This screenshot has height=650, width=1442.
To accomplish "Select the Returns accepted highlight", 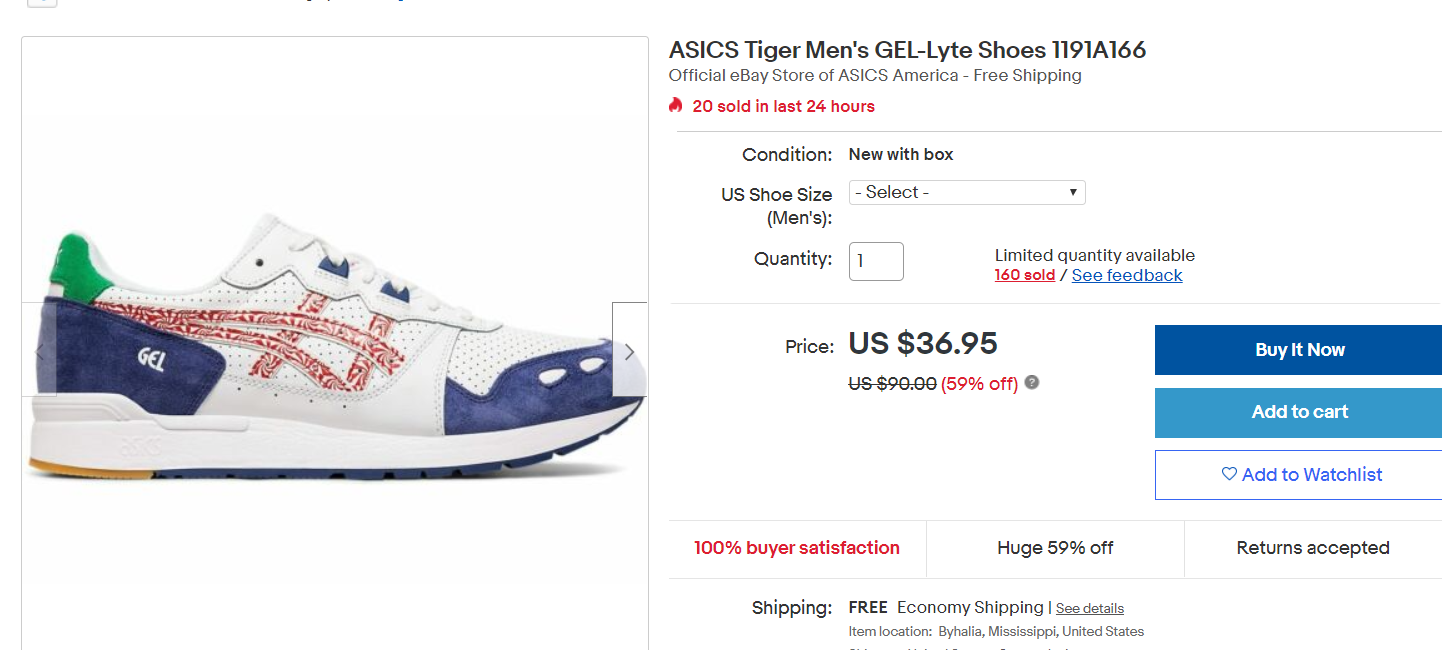I will click(1312, 548).
